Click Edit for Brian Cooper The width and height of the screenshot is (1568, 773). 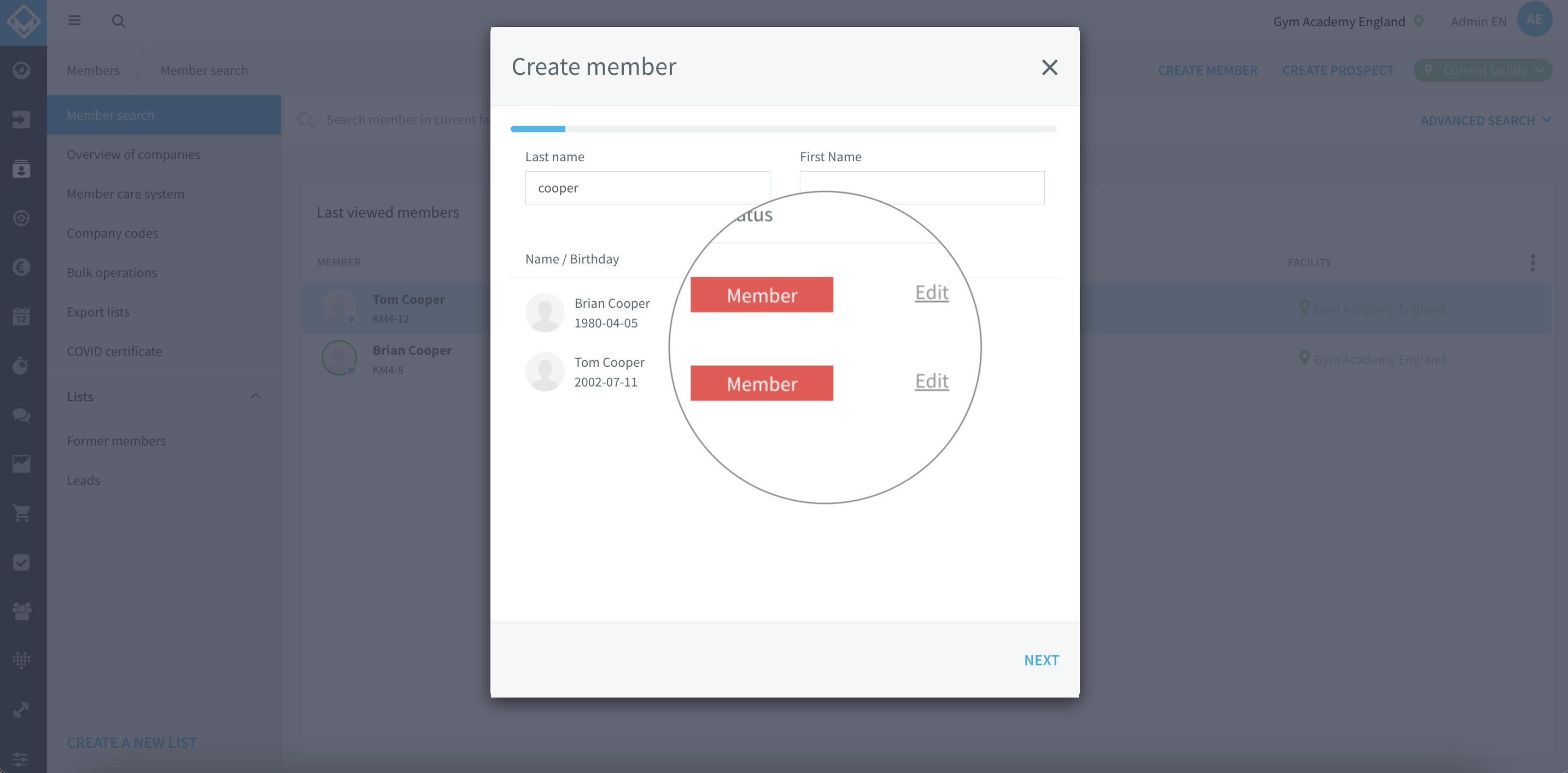[931, 292]
